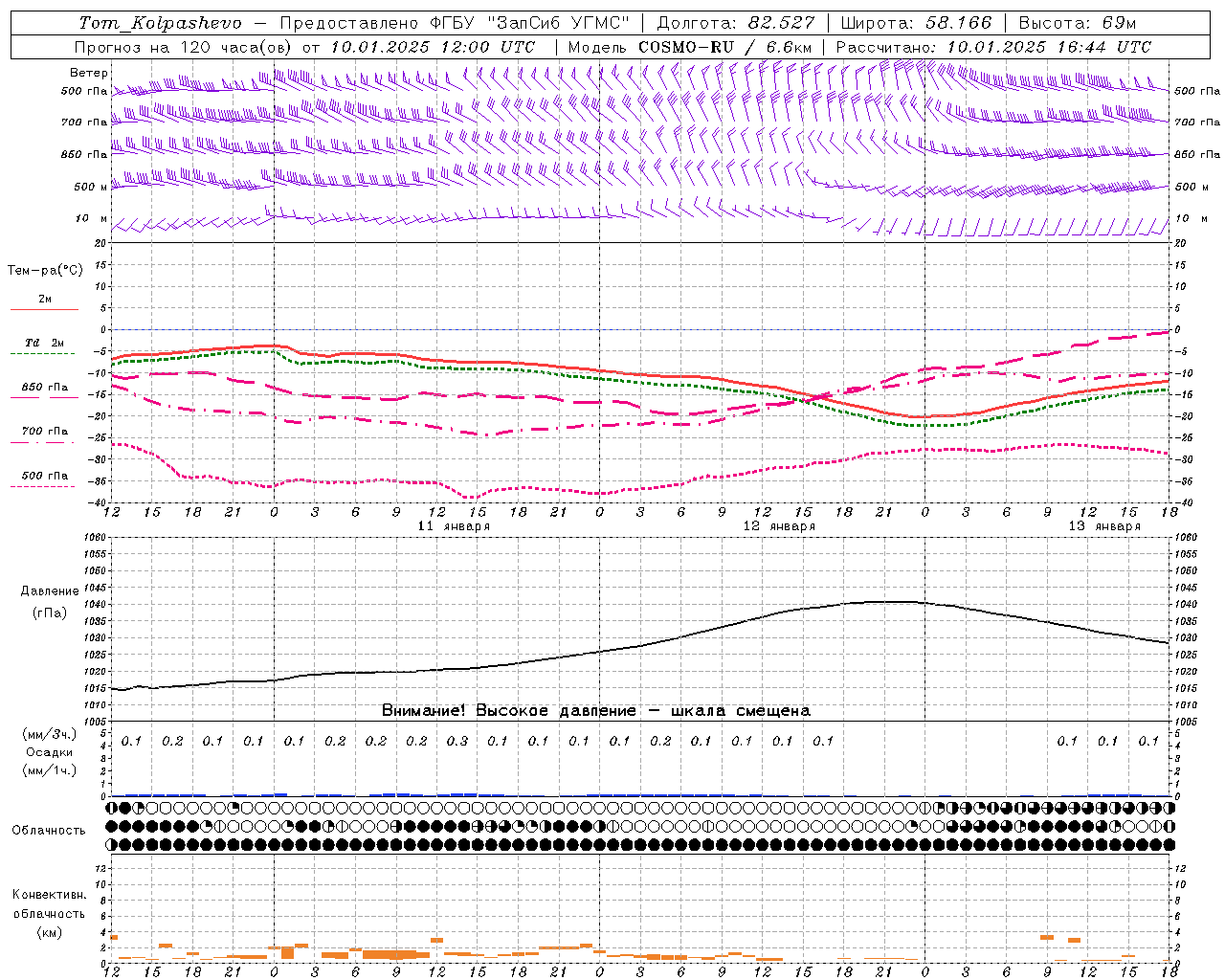Image resolution: width=1225 pixels, height=980 pixels.
Task: Click the 'Осадки' precipitation label
Action: 50,752
